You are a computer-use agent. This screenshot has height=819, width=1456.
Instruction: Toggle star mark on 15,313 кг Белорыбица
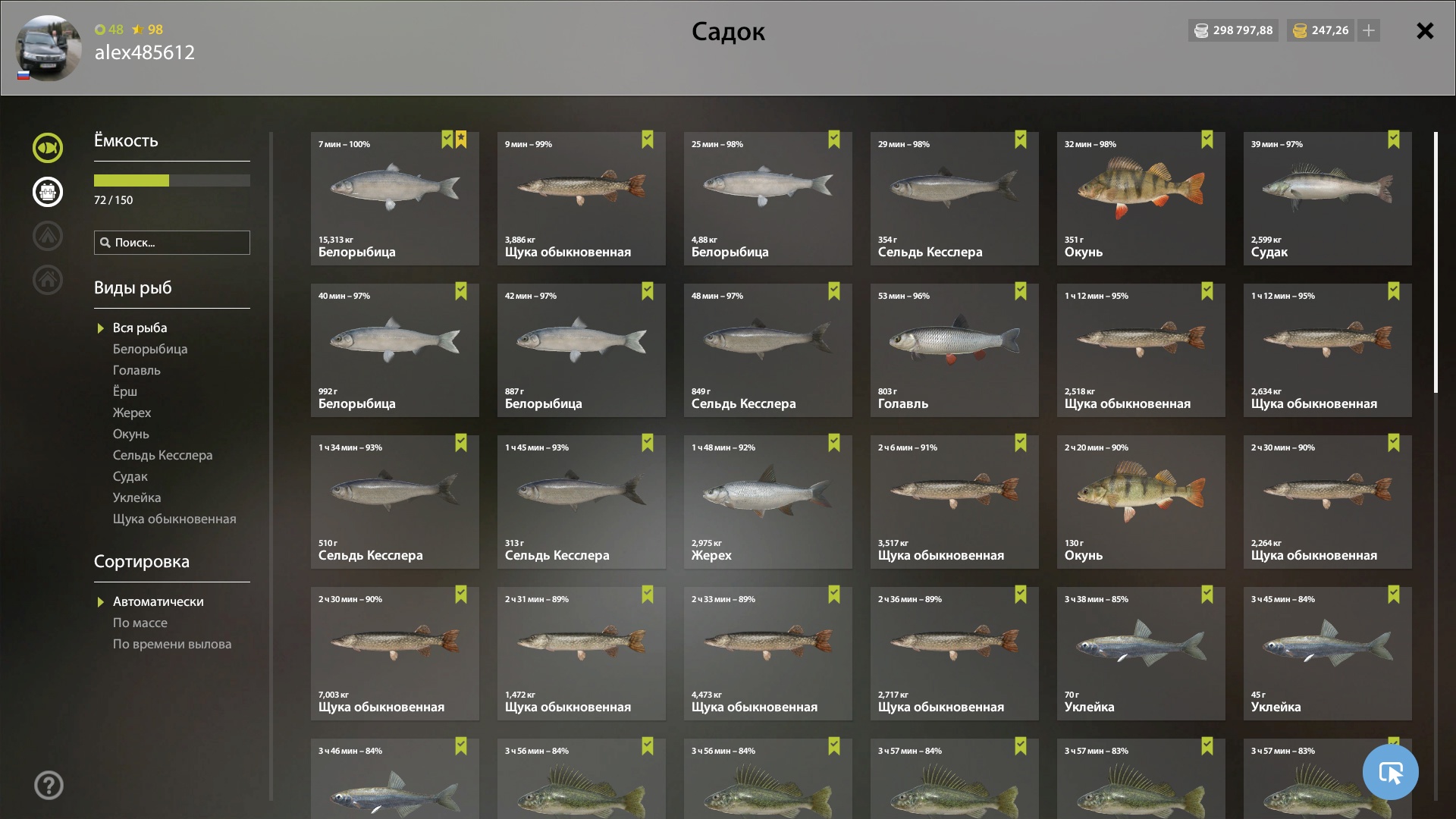461,140
